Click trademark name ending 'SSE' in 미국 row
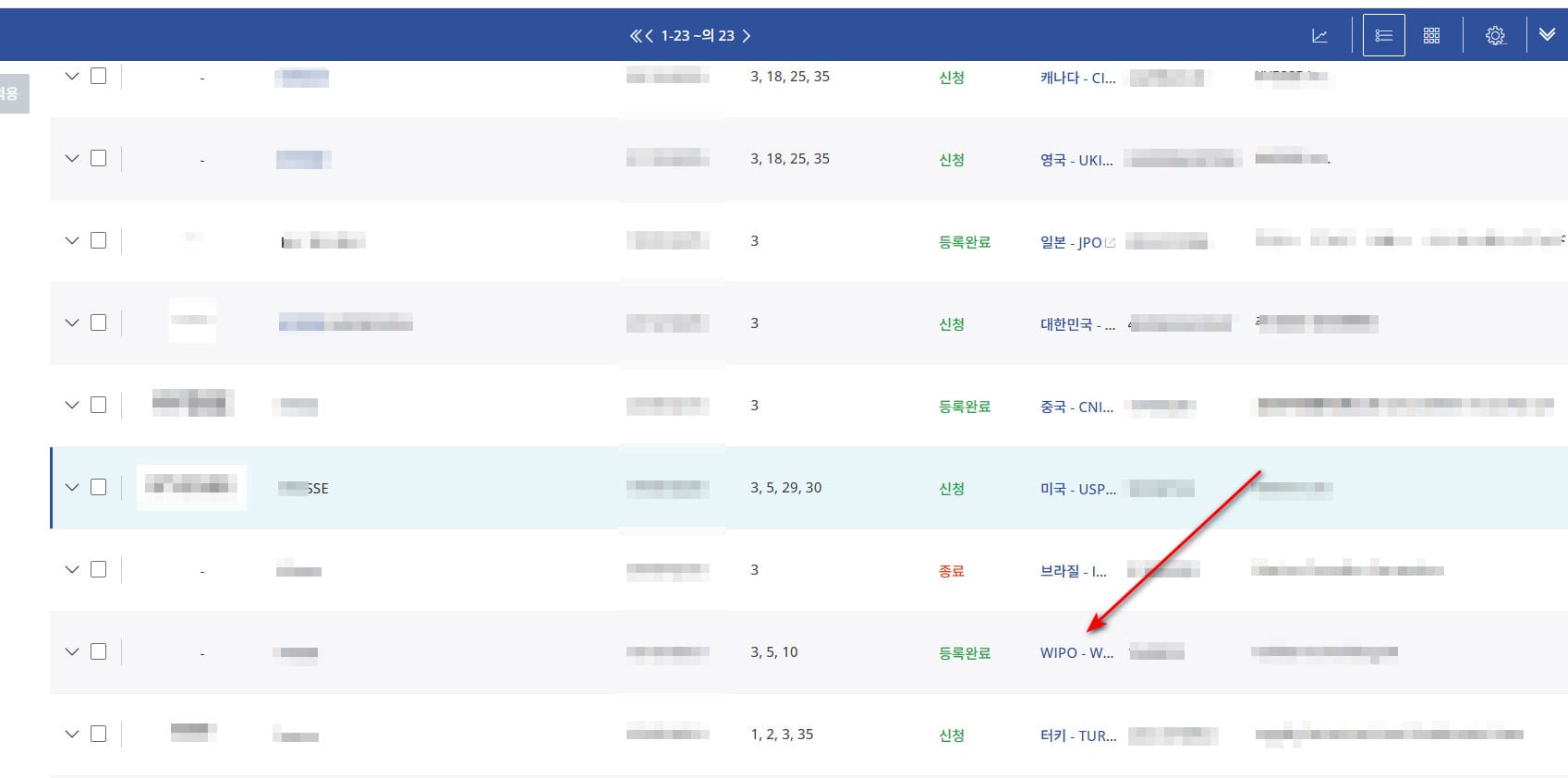The width and height of the screenshot is (1568, 778). (x=303, y=488)
